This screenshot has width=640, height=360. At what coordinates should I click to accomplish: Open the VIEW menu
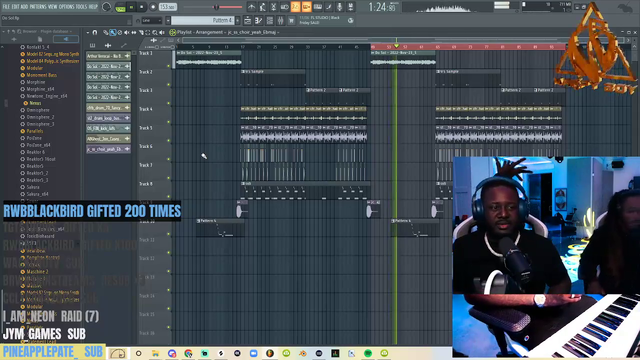coord(53,7)
